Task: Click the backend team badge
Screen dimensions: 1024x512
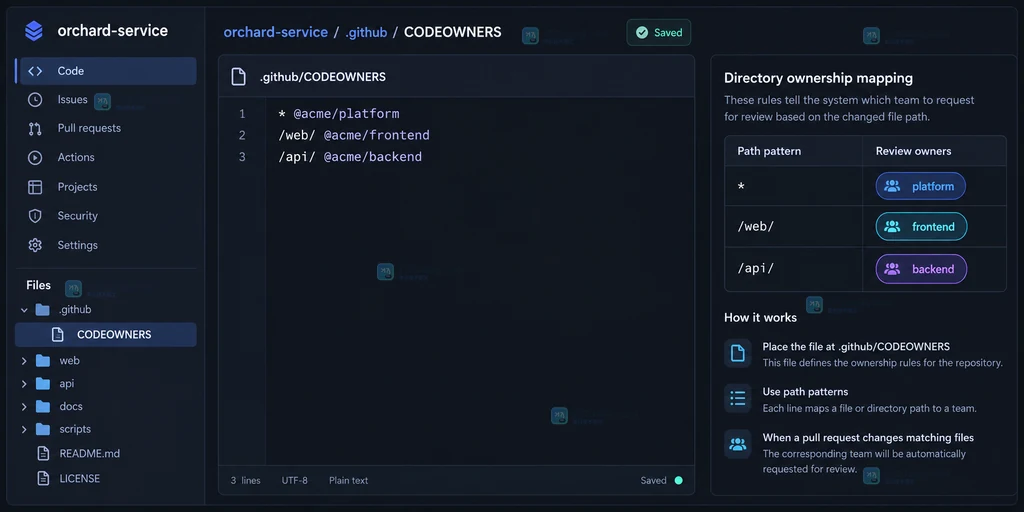Action: 921,269
